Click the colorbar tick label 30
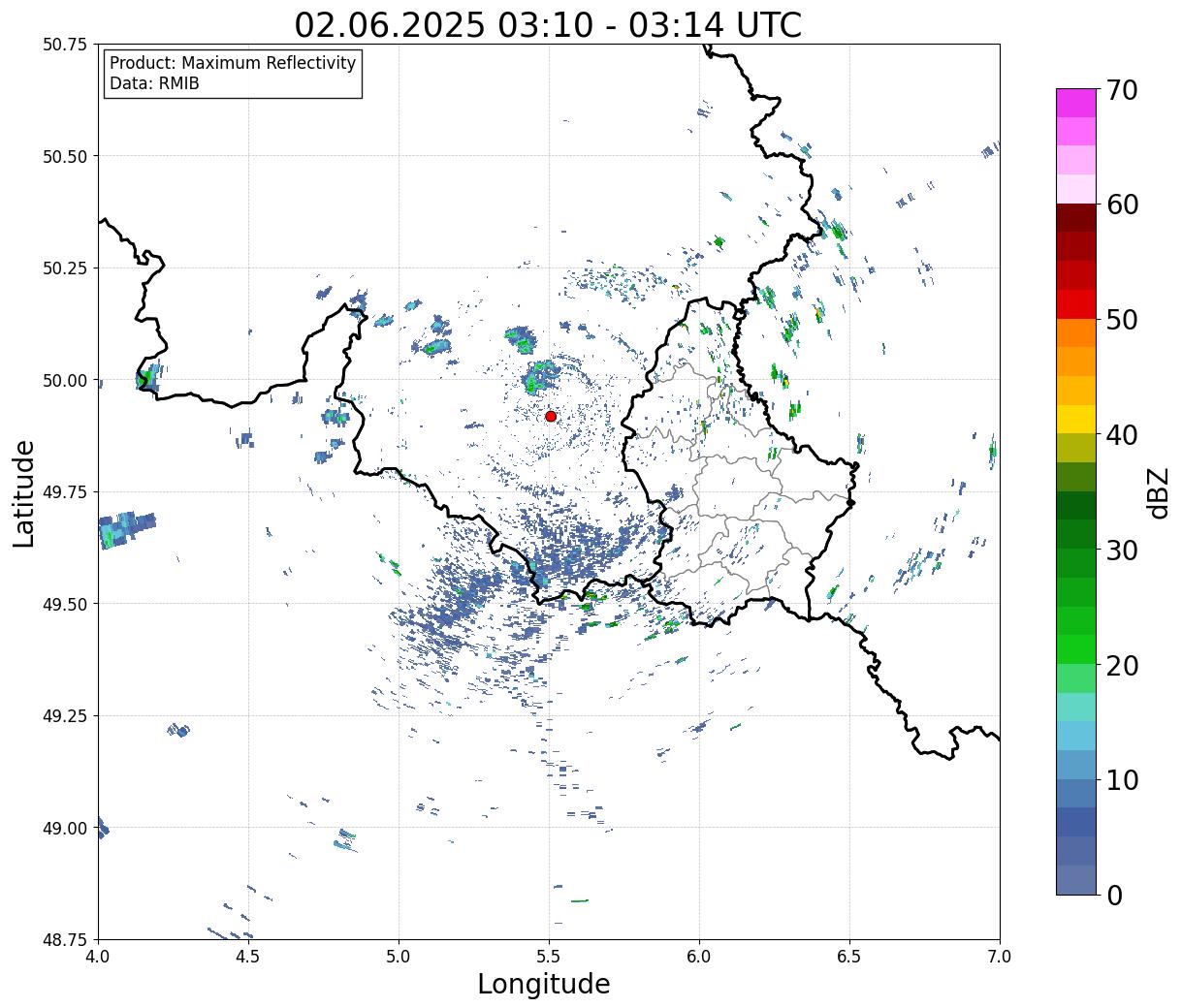This screenshot has height=1008, width=1182. point(1121,550)
